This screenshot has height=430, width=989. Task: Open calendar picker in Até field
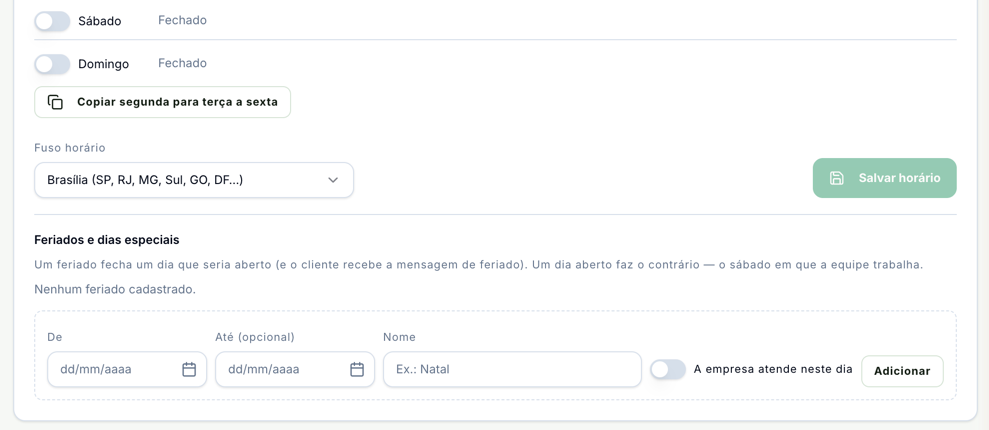[357, 369]
